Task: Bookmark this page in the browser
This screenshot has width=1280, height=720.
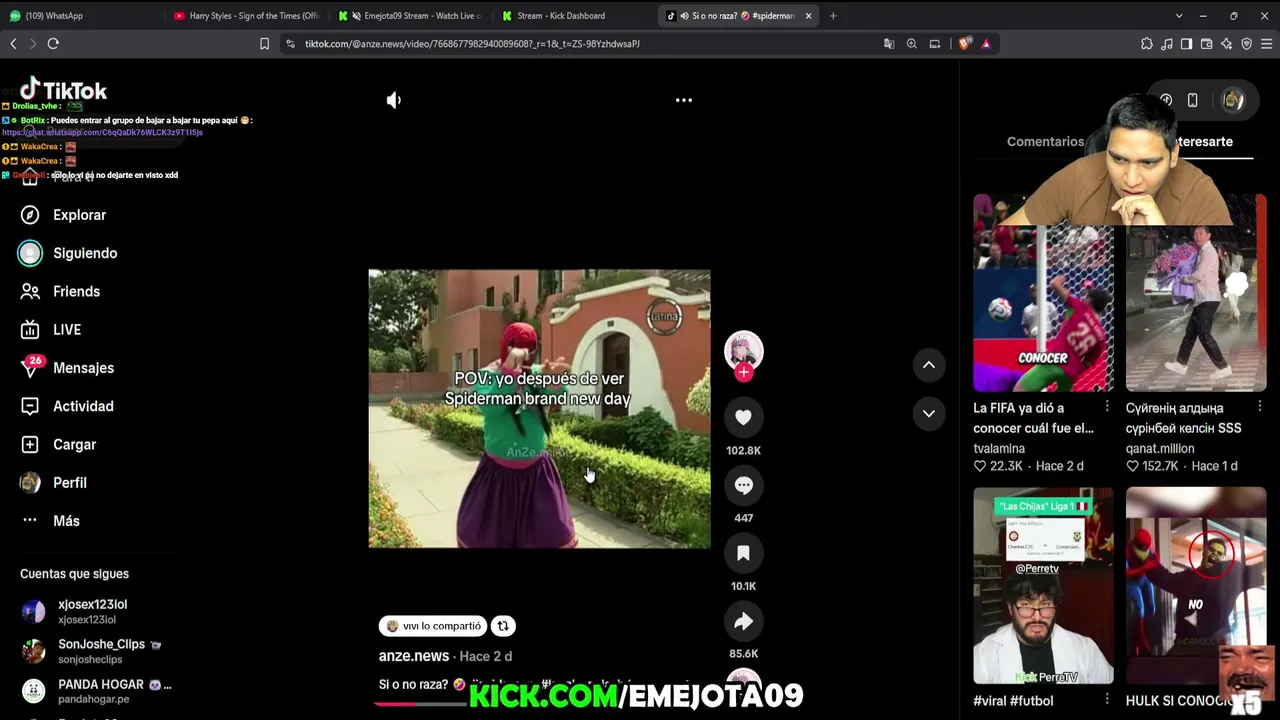Action: click(x=264, y=44)
